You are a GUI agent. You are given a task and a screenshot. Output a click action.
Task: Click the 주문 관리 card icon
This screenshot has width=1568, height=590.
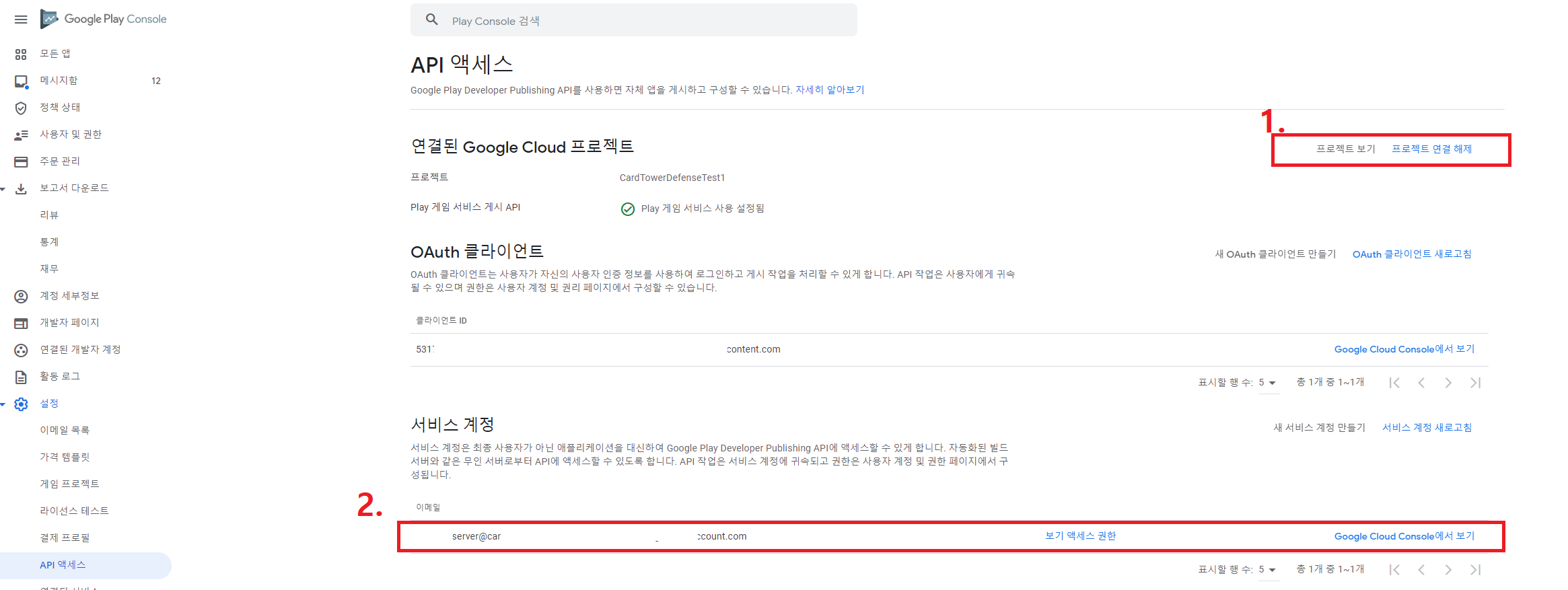click(21, 161)
